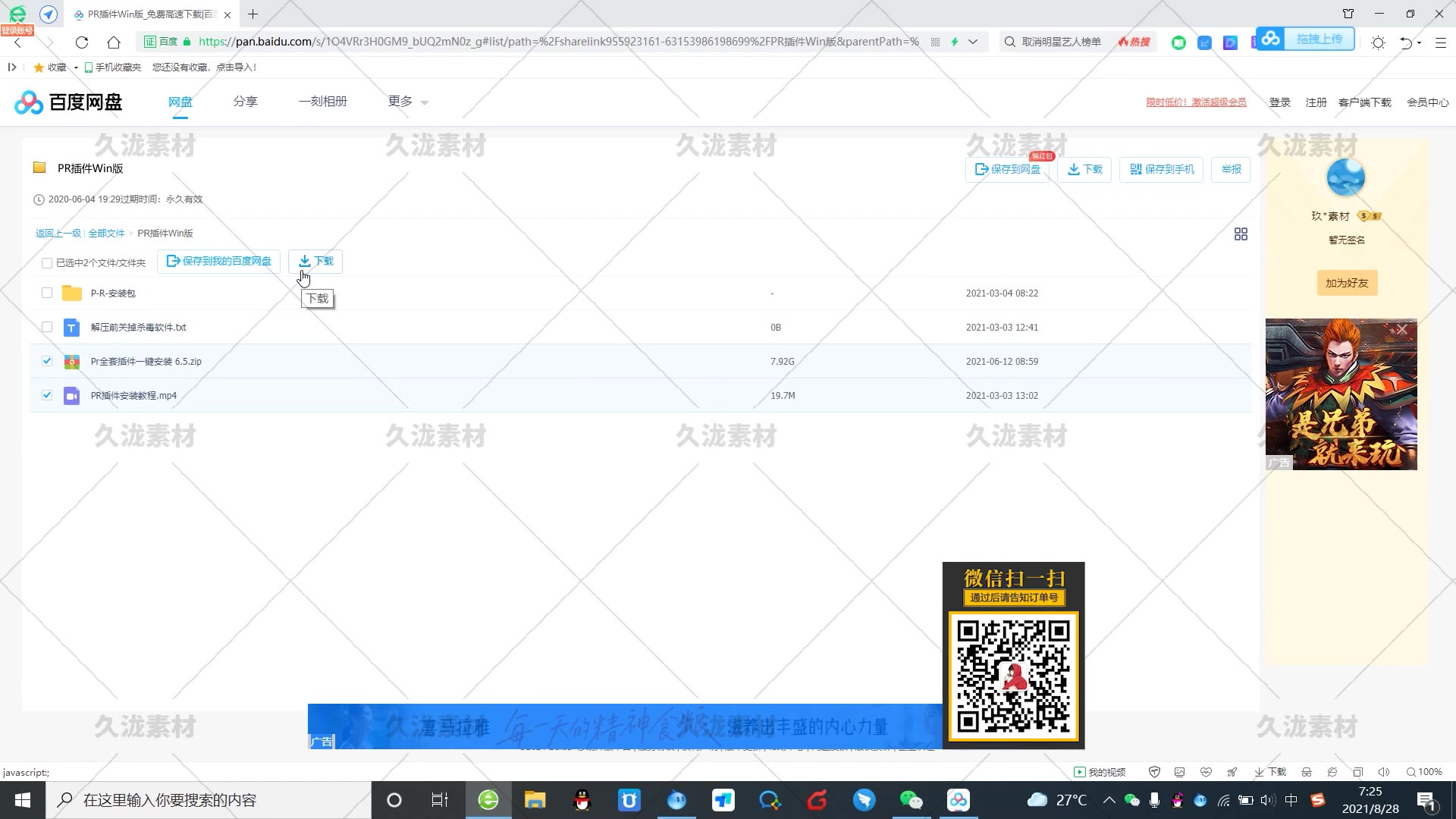Click the Windows taskbar search field
The image size is (1456, 819).
point(209,800)
